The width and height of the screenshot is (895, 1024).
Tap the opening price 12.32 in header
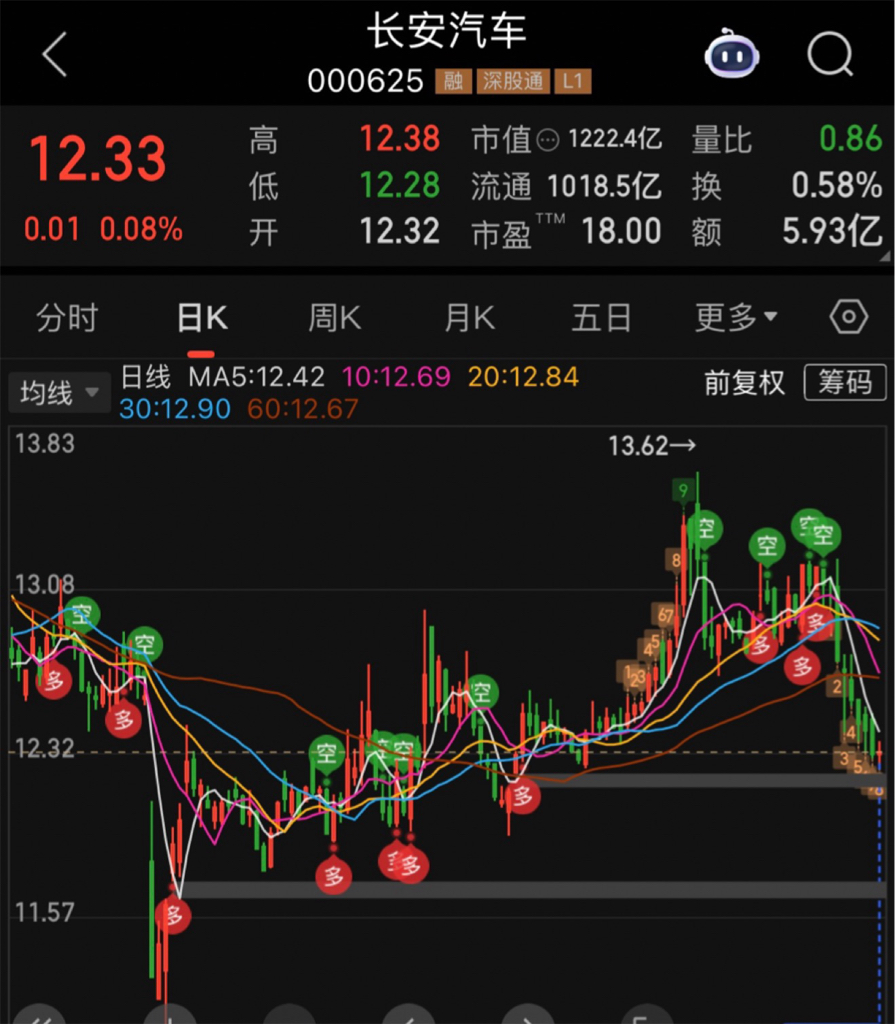click(x=400, y=232)
